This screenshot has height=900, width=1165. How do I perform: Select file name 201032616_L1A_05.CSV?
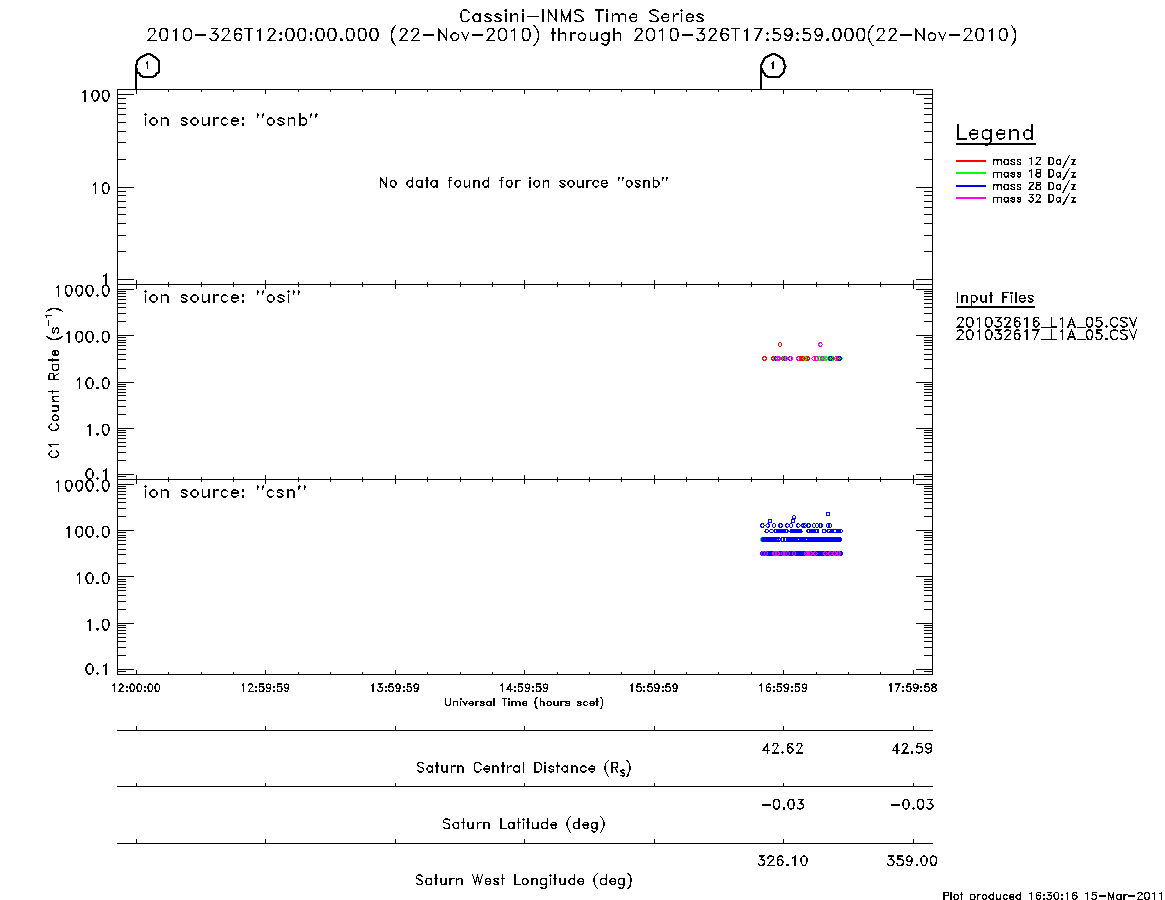point(1046,323)
